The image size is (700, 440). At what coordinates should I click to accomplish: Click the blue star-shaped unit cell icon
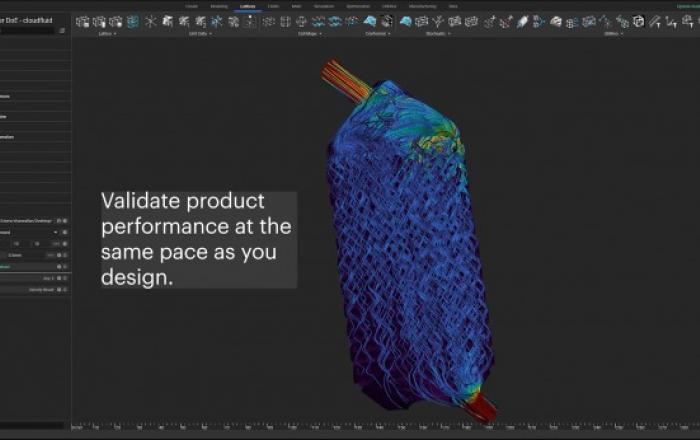(217, 21)
